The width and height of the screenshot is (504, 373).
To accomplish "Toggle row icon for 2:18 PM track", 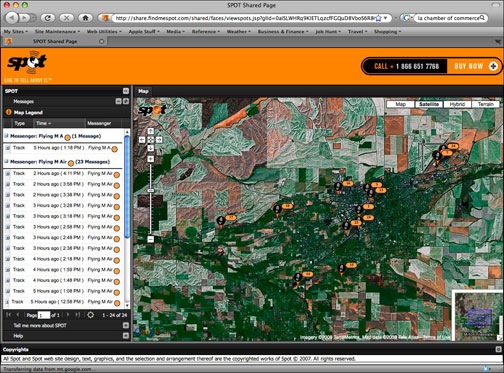I will click(x=7, y=259).
